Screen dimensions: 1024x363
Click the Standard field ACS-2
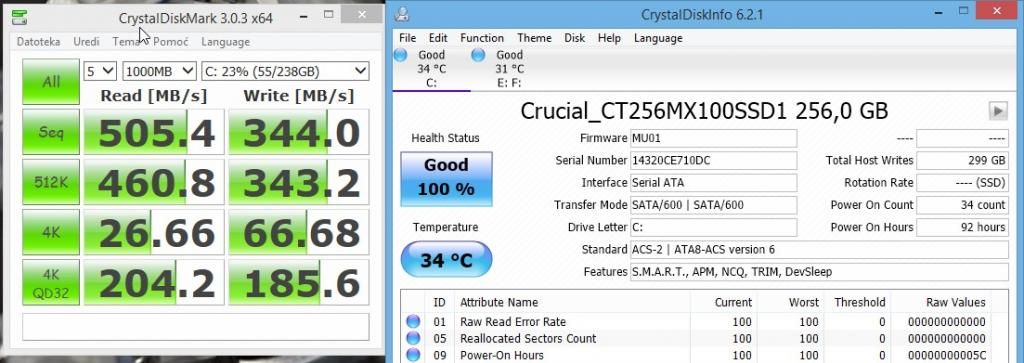tap(819, 249)
